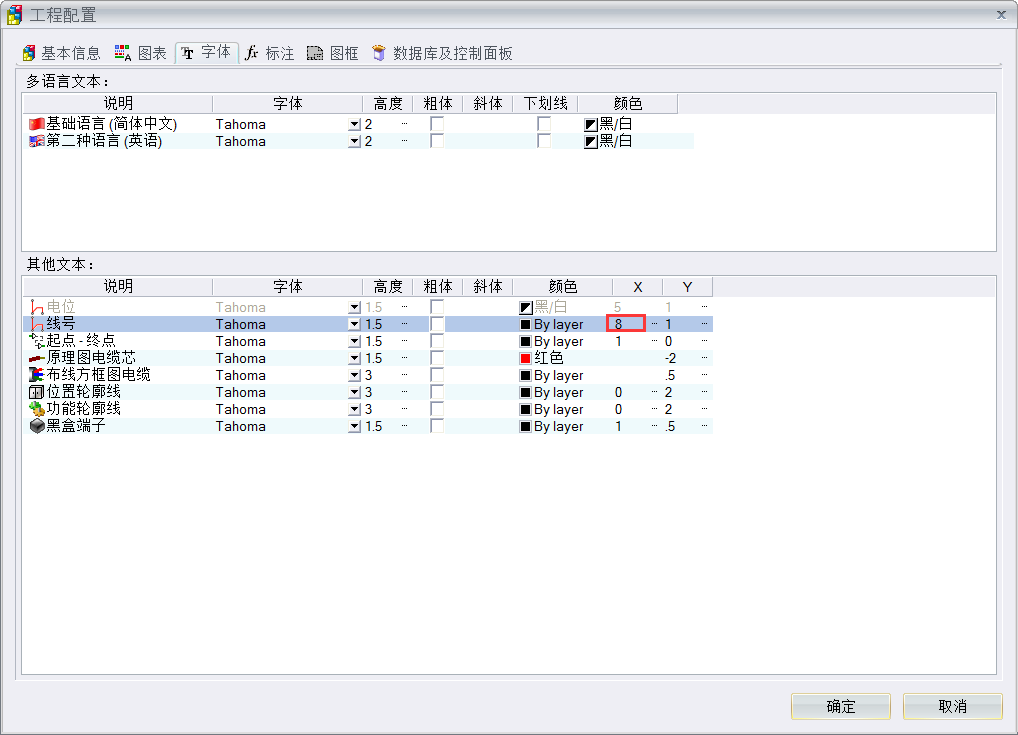Click the 功能轮廓线 row icon
The height and width of the screenshot is (735, 1018).
37,409
